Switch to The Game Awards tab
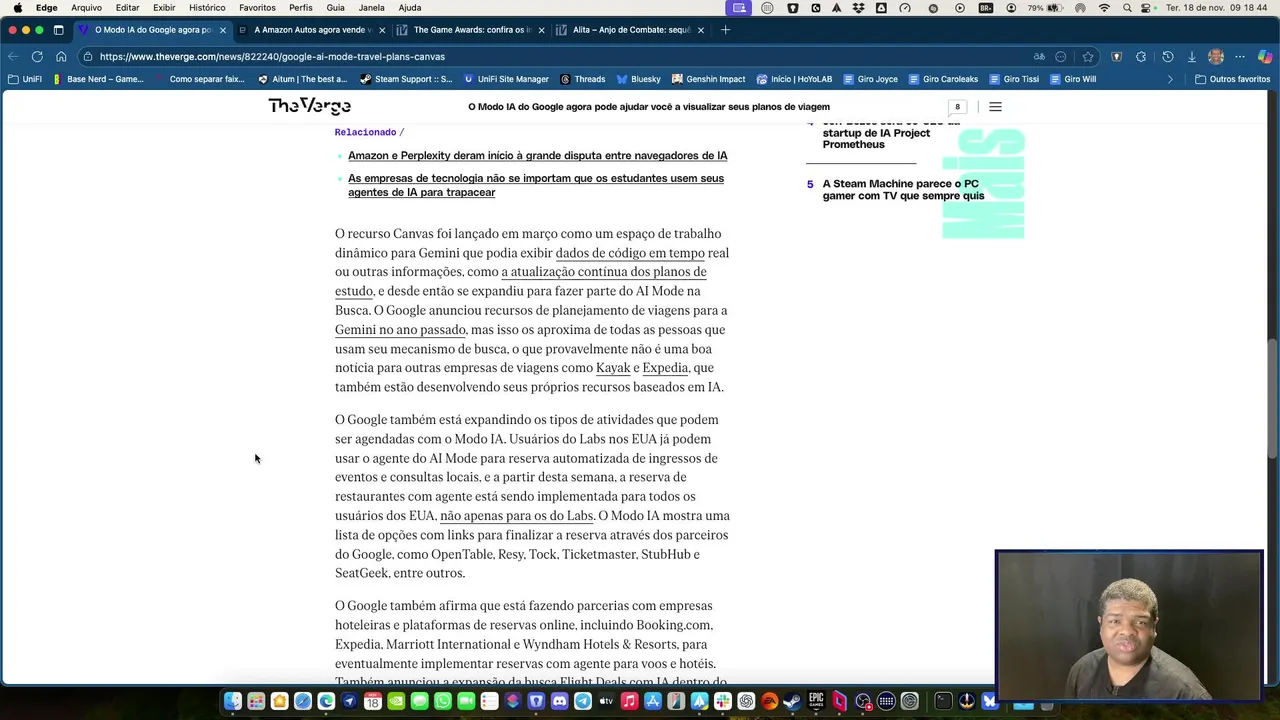Screen dimensions: 1280x720 tap(471, 30)
